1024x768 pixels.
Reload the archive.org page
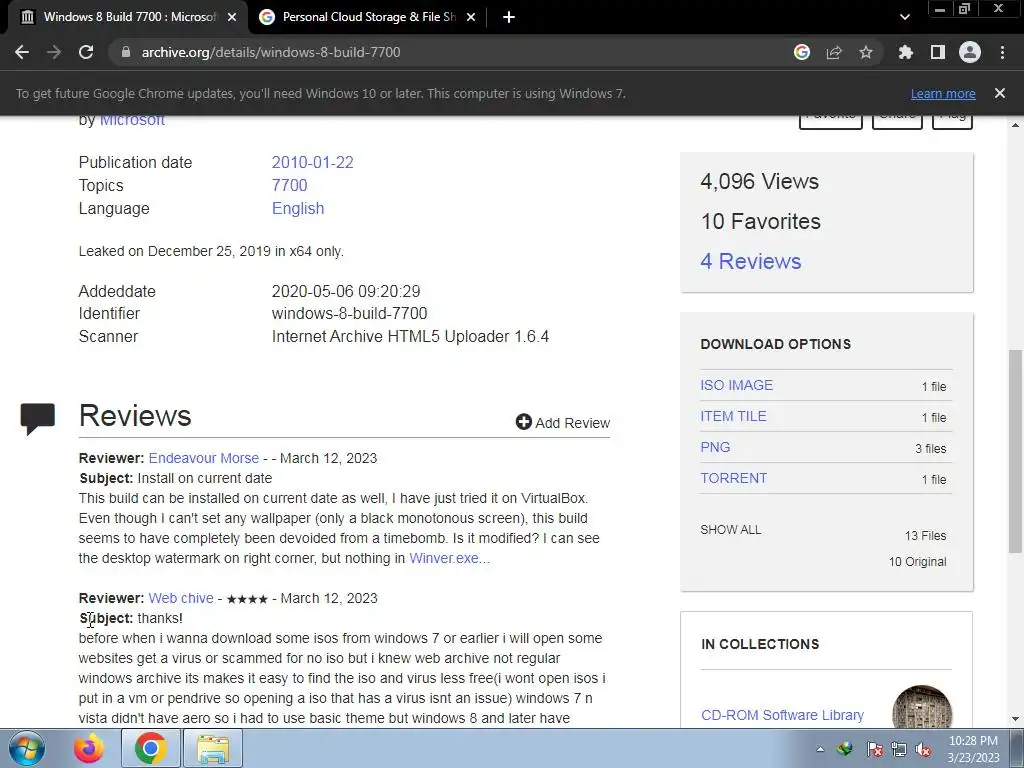tap(86, 52)
